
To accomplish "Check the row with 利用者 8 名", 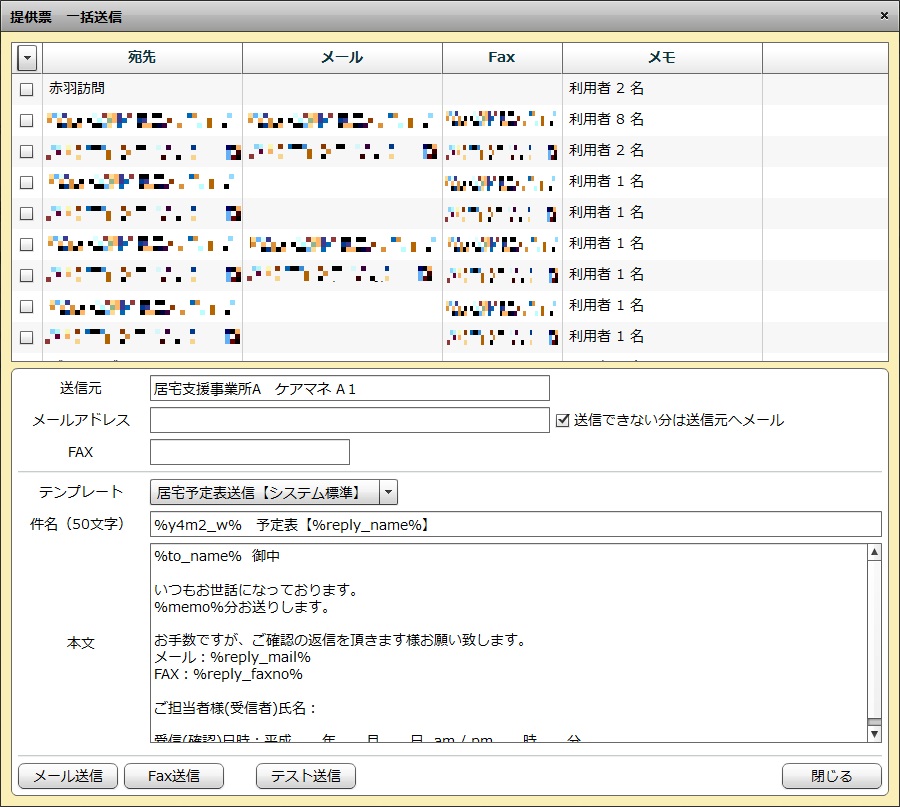I will pyautogui.click(x=27, y=120).
